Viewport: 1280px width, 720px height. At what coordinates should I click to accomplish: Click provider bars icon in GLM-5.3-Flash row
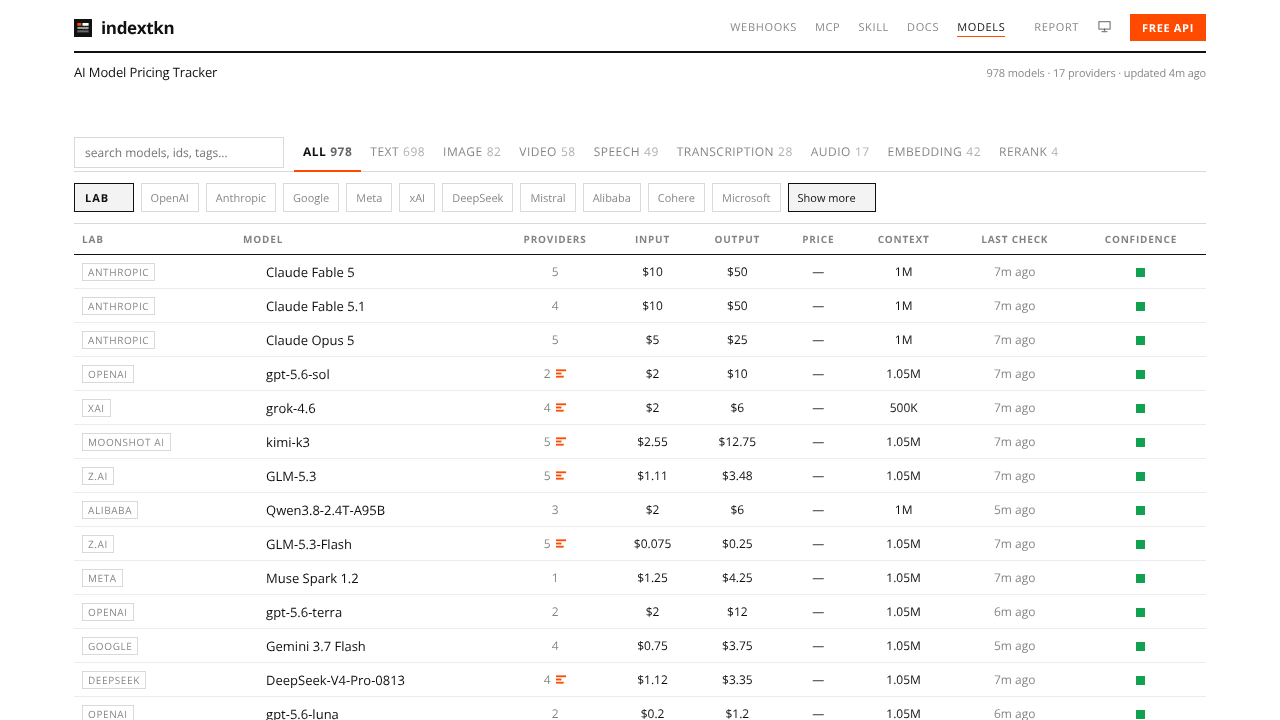(x=561, y=544)
